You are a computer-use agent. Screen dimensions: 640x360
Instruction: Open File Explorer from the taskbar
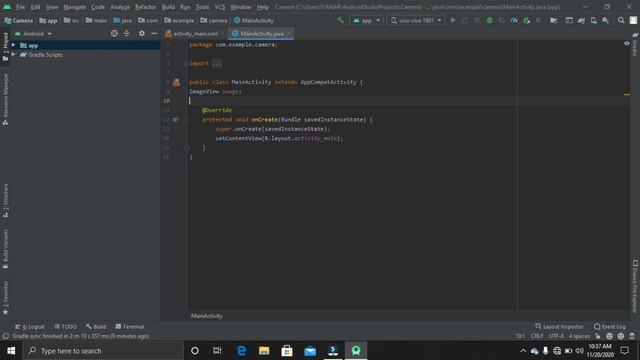tap(264, 351)
